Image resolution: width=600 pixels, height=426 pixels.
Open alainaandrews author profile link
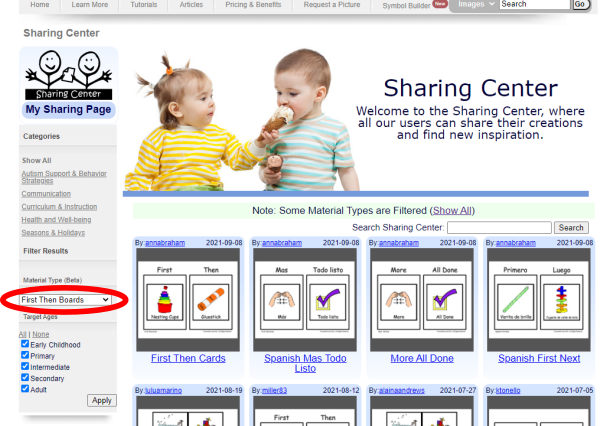pyautogui.click(x=402, y=390)
